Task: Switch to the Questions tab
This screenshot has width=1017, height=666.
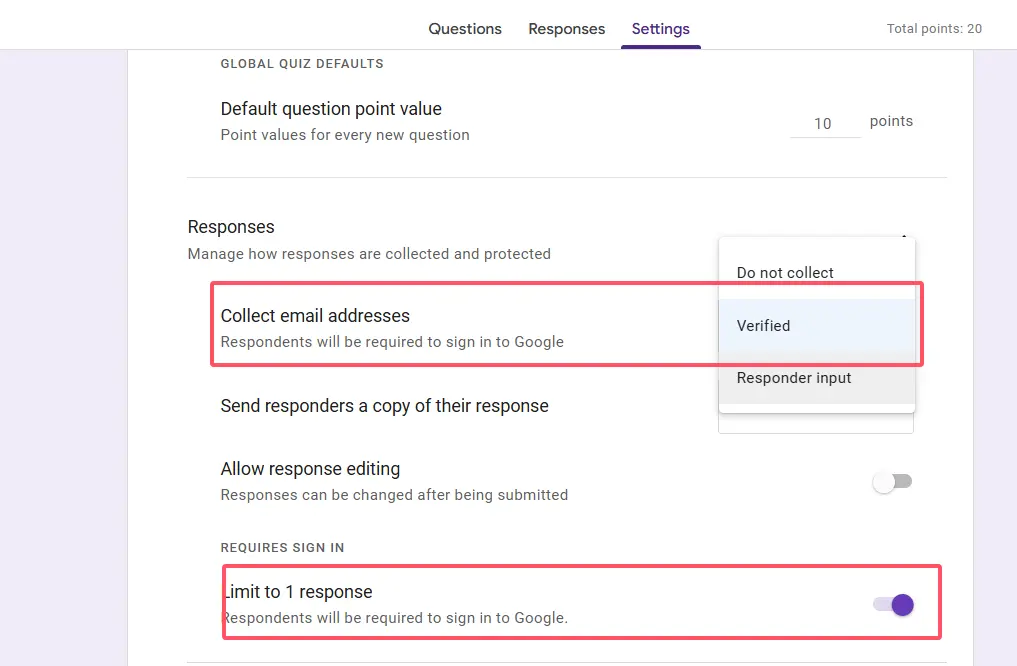Action: tap(465, 29)
